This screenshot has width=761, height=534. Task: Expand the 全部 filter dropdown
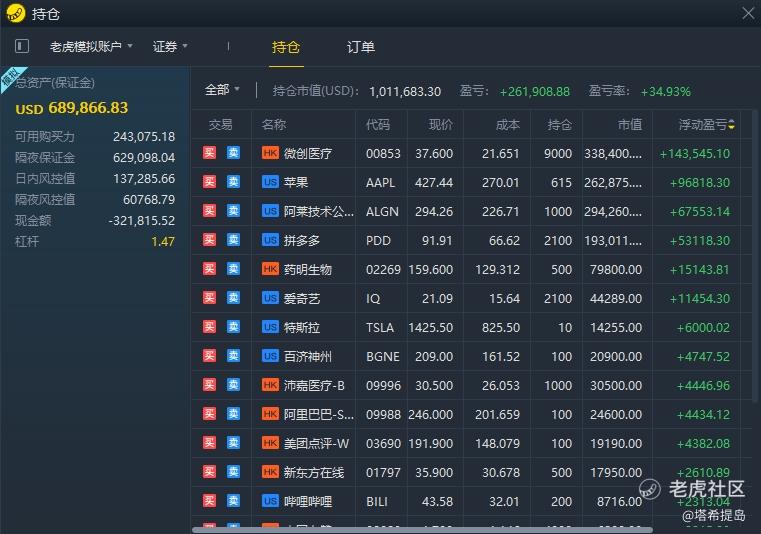[222, 90]
